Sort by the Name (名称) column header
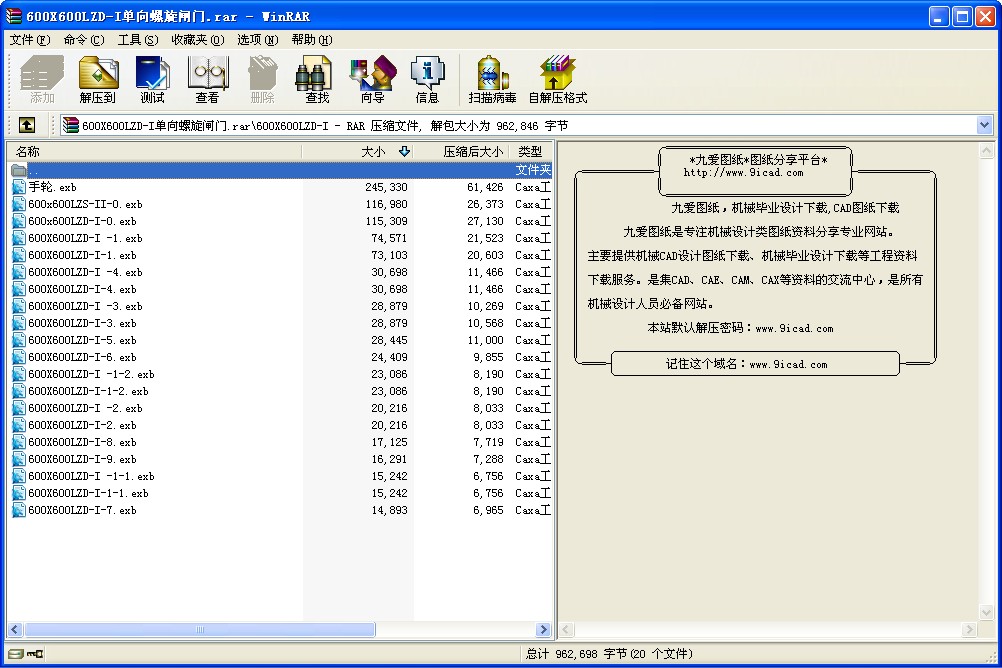 [153, 151]
